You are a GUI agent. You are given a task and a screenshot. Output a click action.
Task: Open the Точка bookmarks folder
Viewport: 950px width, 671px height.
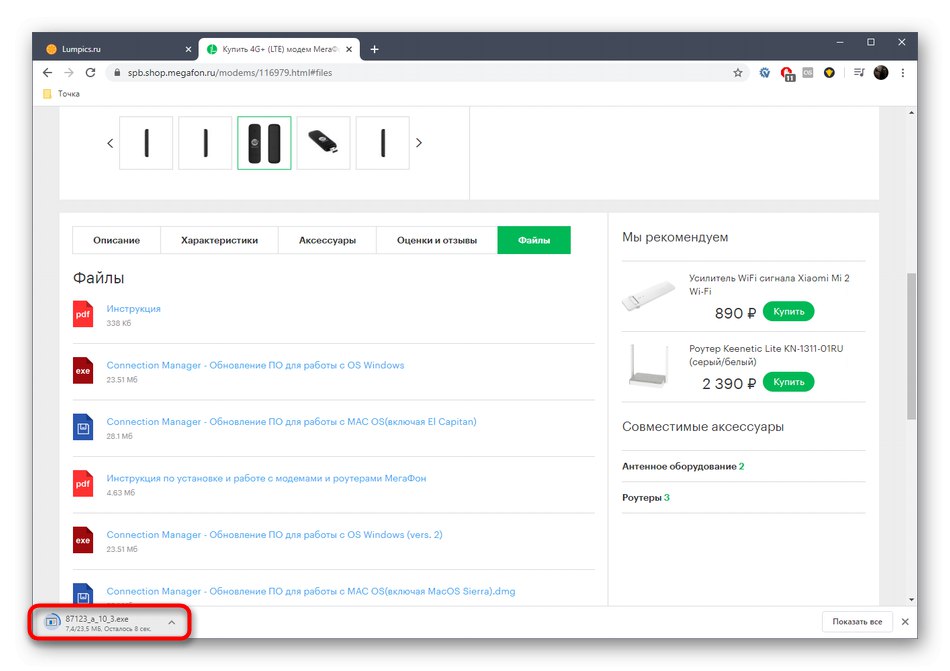(x=62, y=94)
